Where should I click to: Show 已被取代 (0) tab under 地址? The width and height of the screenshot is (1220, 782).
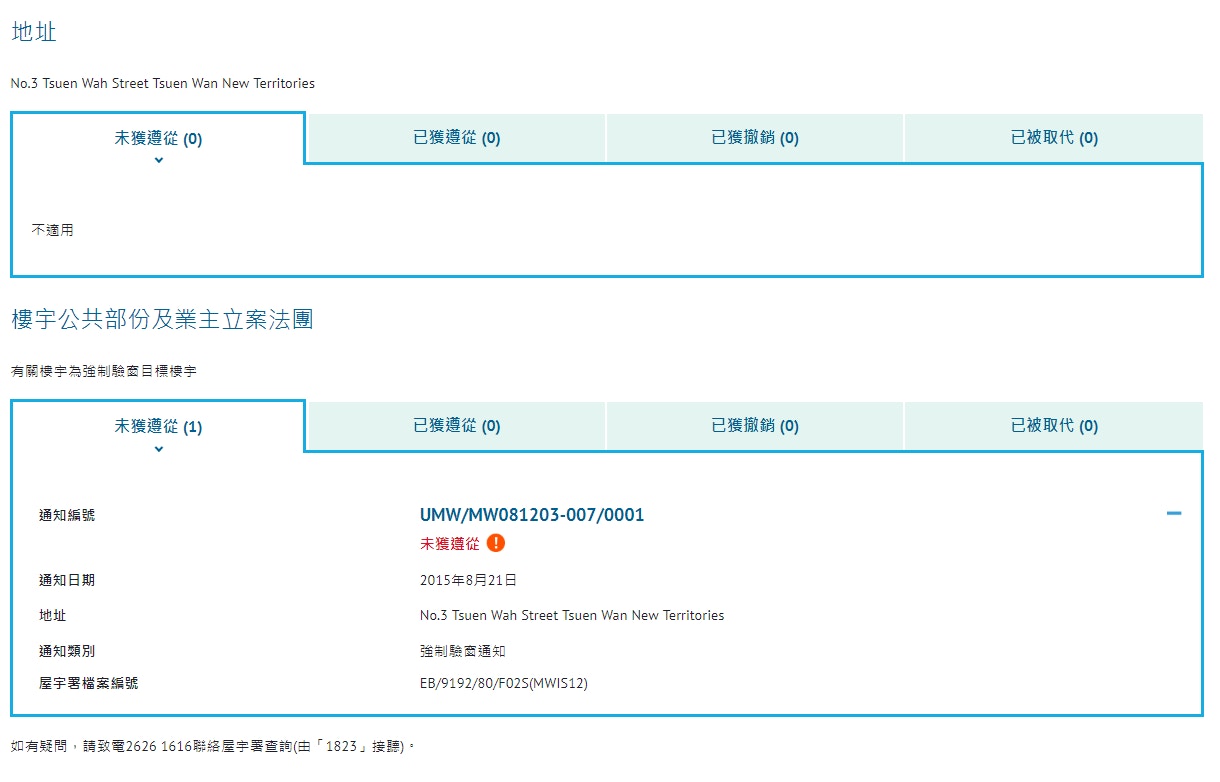click(x=1053, y=138)
